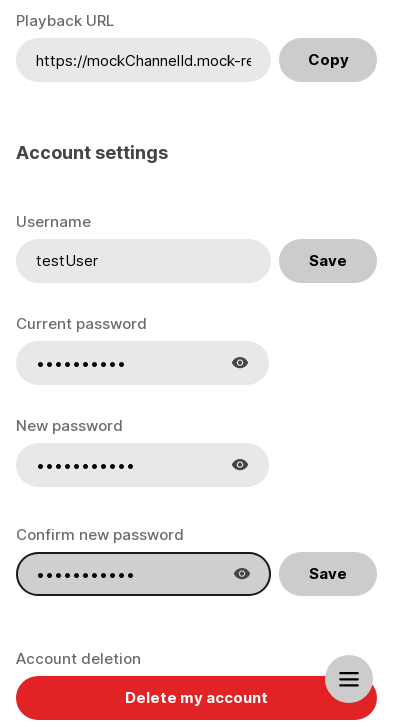Select the Current password field
This screenshot has width=393, height=727.
tap(142, 363)
